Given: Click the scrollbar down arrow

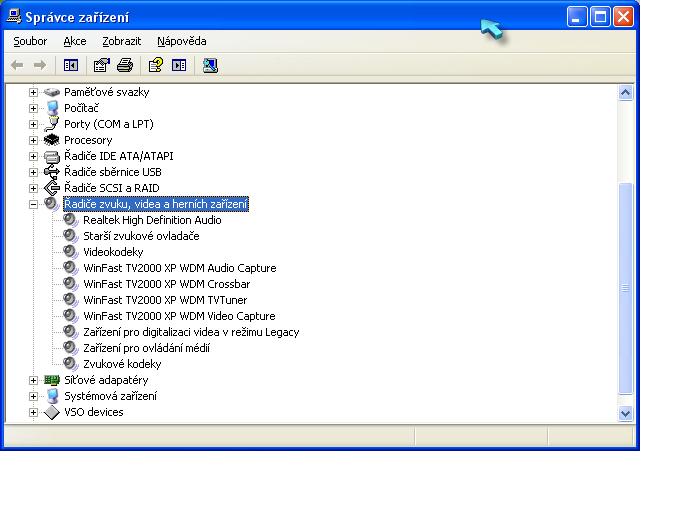Looking at the screenshot, I should (x=625, y=413).
